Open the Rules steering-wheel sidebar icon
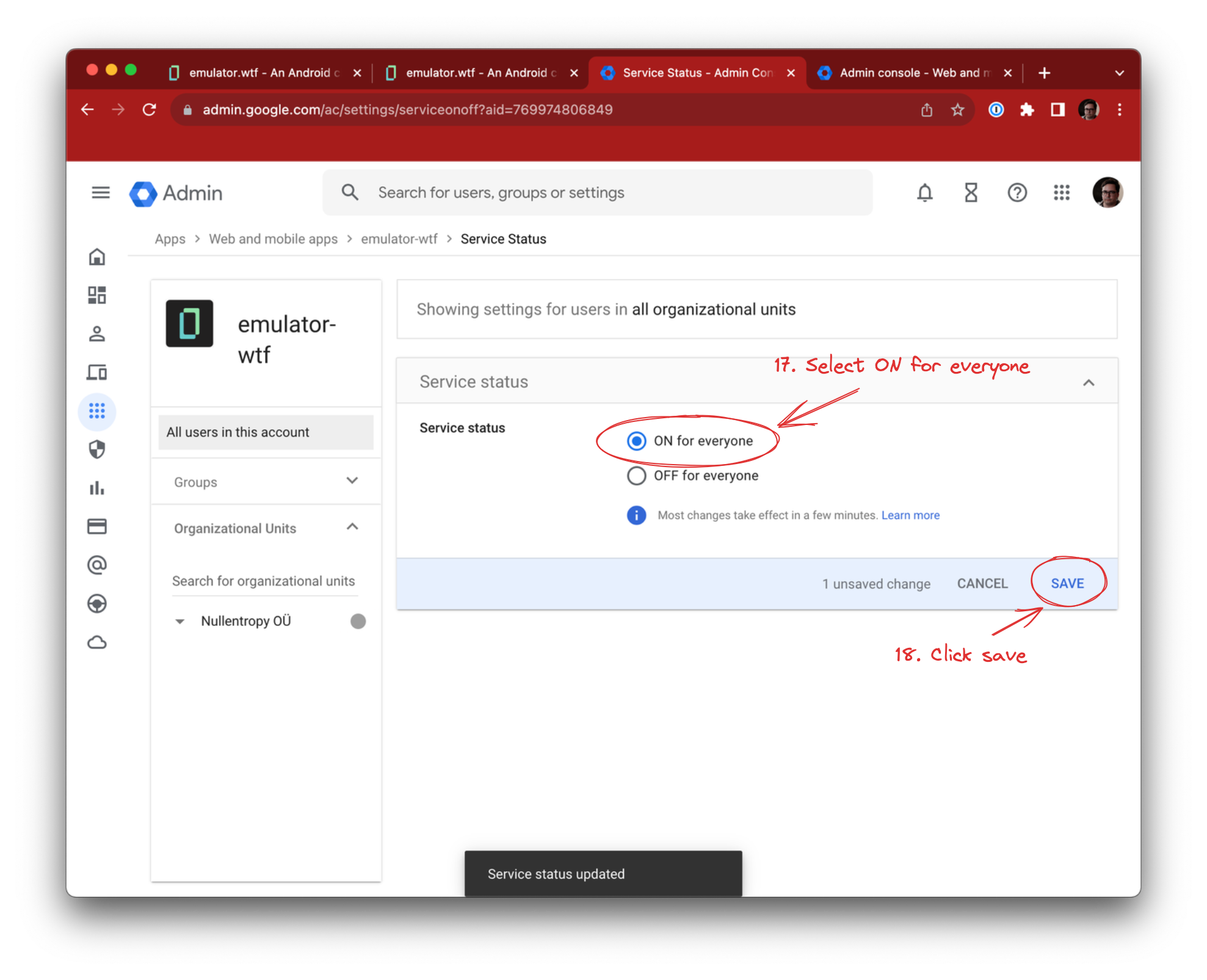 coord(97,603)
